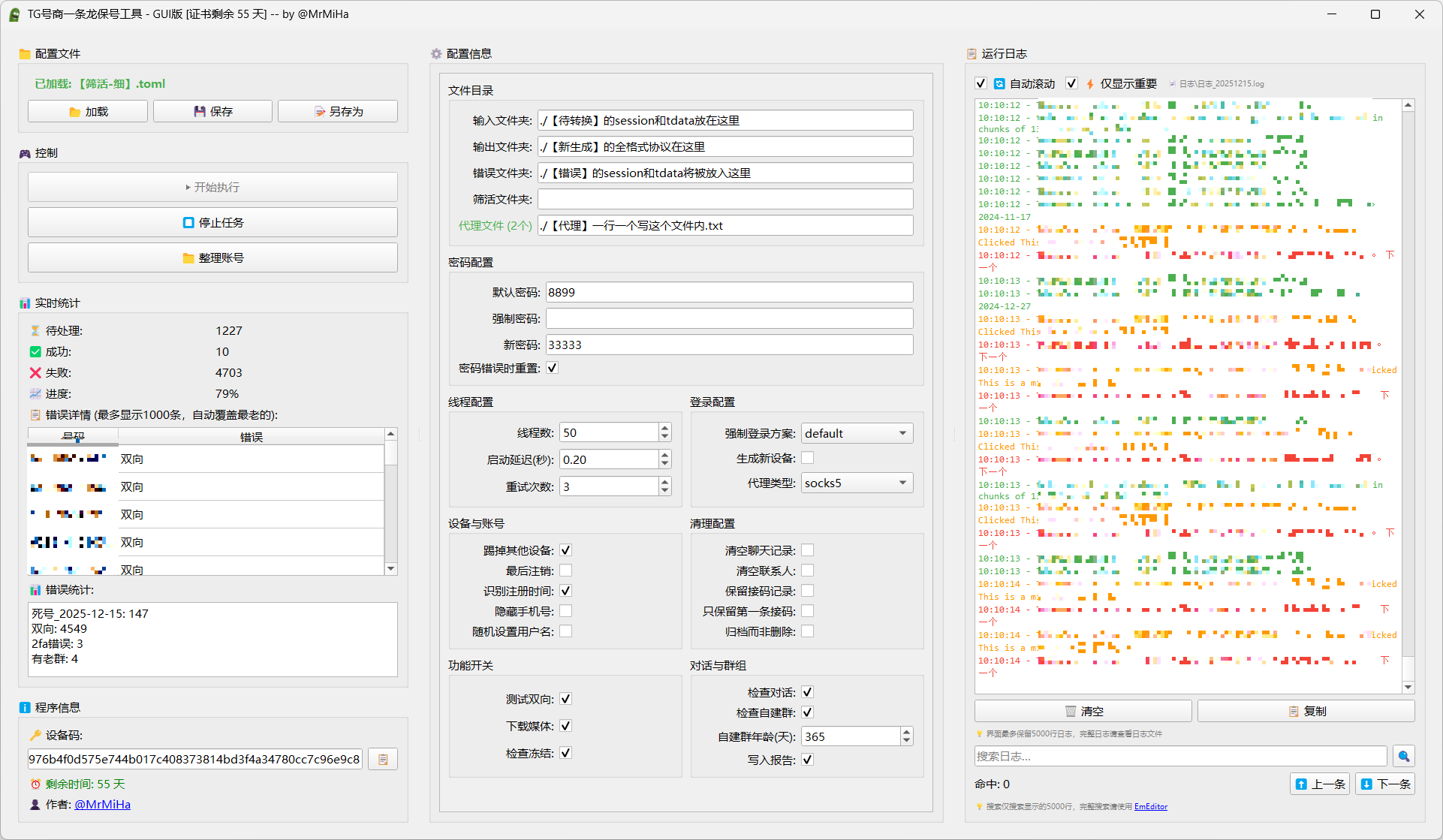Viewport: 1443px width, 840px height.
Task: Click the save config floppy button
Action: click(x=213, y=111)
